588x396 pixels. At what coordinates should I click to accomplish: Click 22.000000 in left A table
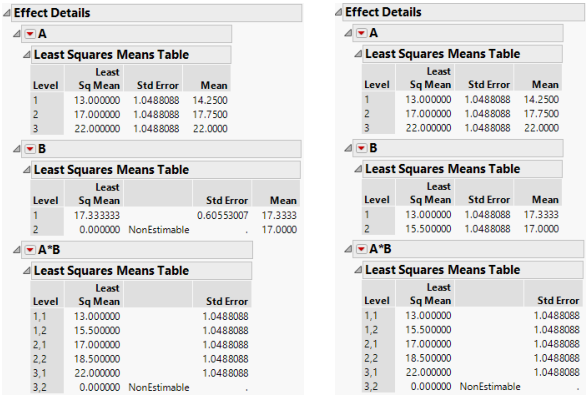pyautogui.click(x=97, y=129)
